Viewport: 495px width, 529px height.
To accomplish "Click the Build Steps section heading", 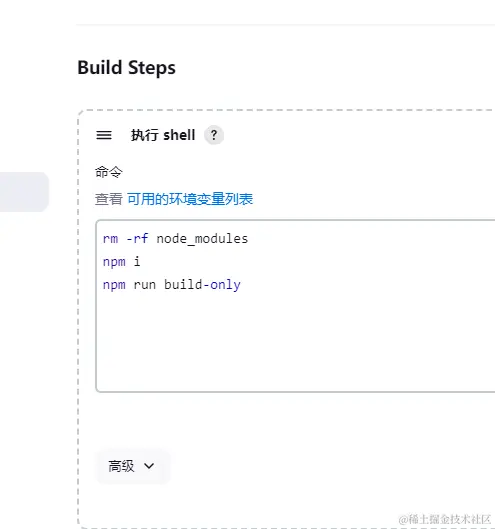I will [x=127, y=67].
